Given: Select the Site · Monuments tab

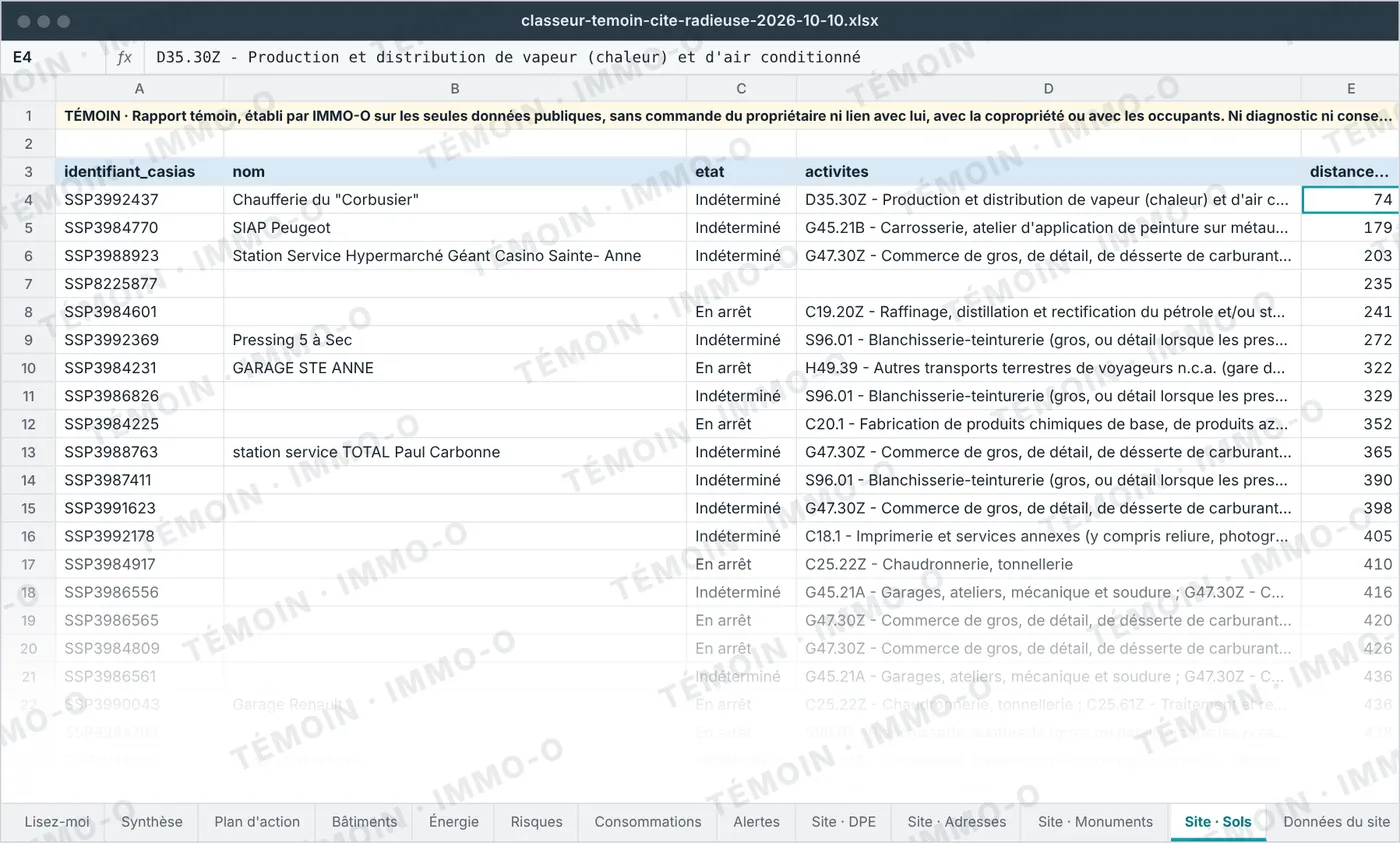Looking at the screenshot, I should [1095, 822].
